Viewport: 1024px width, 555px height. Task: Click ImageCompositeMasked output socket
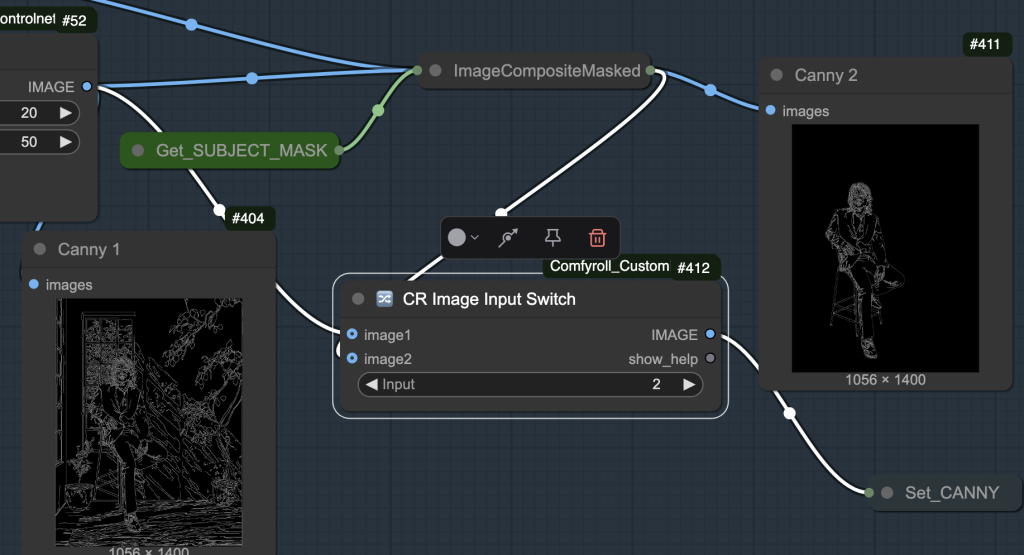pyautogui.click(x=650, y=70)
